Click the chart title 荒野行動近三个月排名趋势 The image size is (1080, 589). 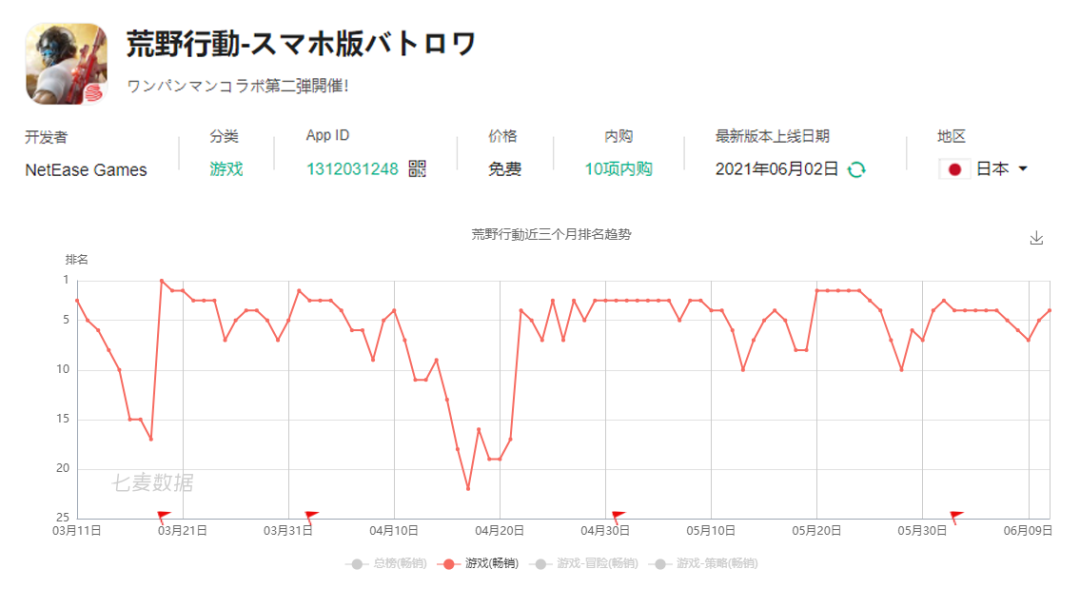pyautogui.click(x=551, y=234)
